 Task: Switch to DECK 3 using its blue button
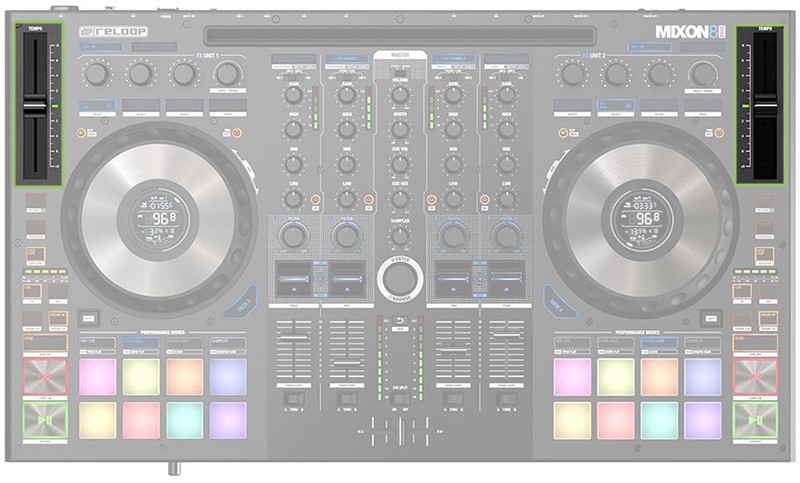coord(242,304)
